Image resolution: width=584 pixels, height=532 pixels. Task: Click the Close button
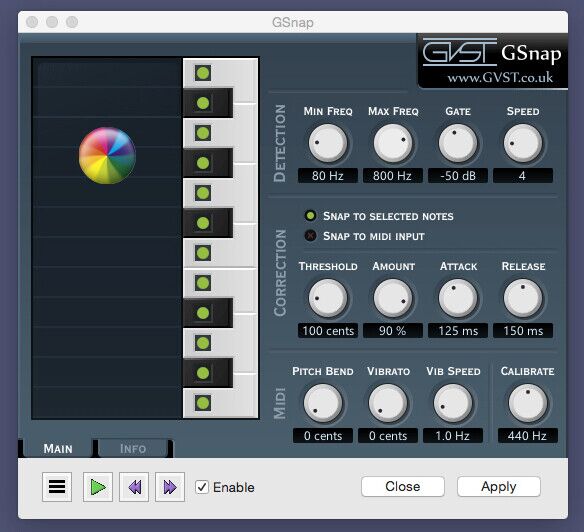click(x=403, y=486)
